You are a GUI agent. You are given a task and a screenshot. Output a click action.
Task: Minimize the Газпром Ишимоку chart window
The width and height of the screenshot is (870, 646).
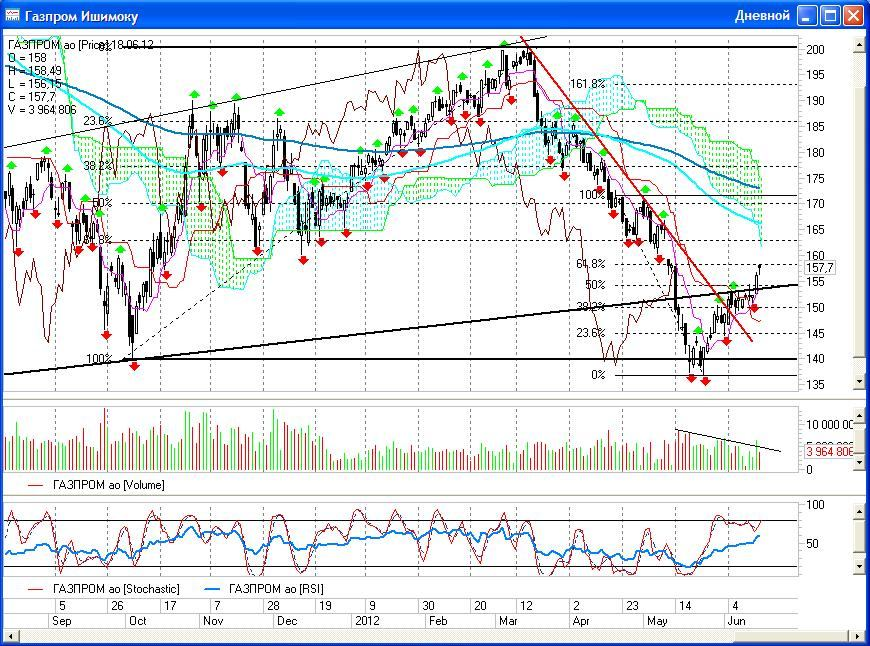click(807, 16)
